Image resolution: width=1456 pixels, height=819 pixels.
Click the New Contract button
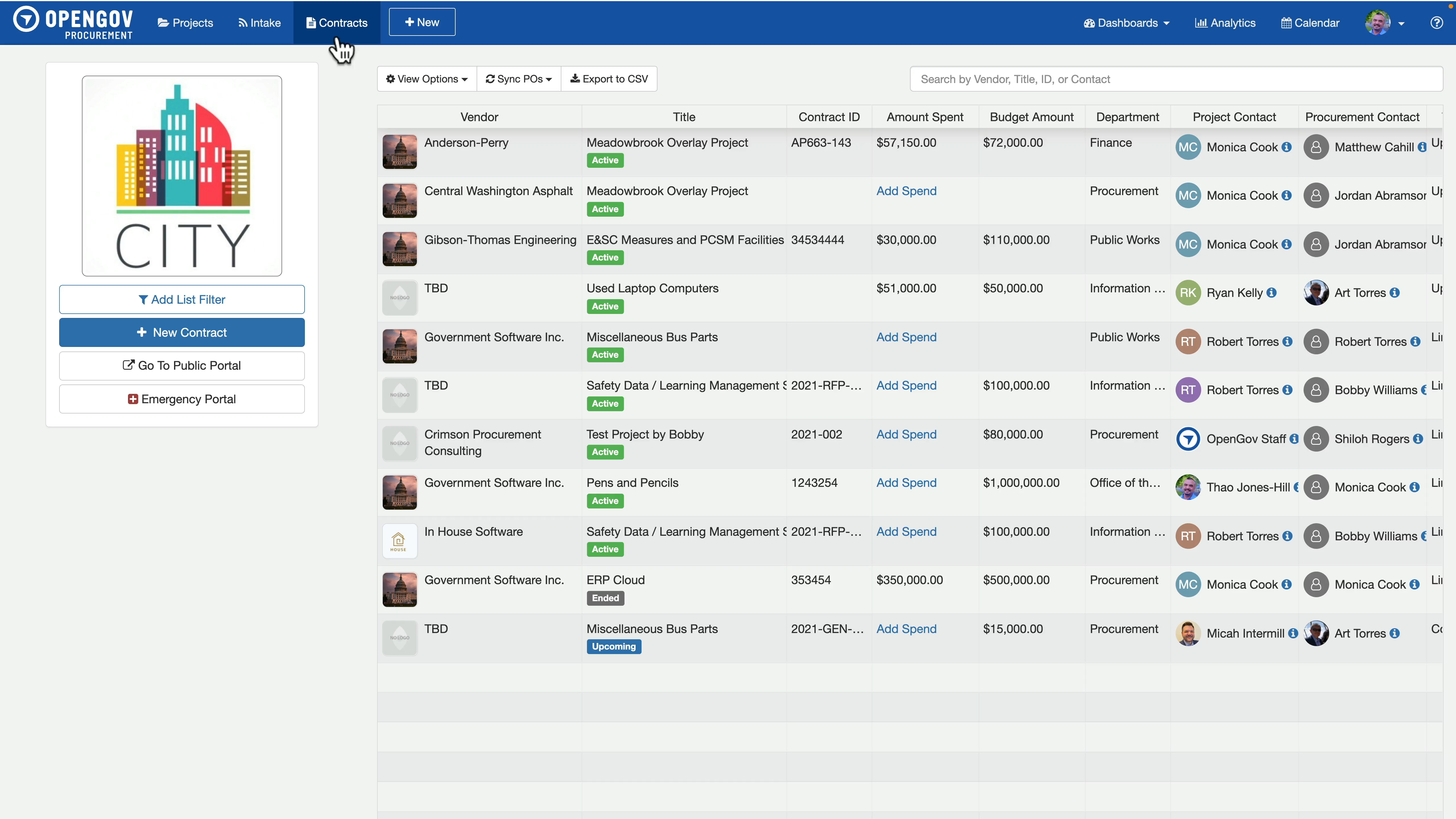coord(182,332)
